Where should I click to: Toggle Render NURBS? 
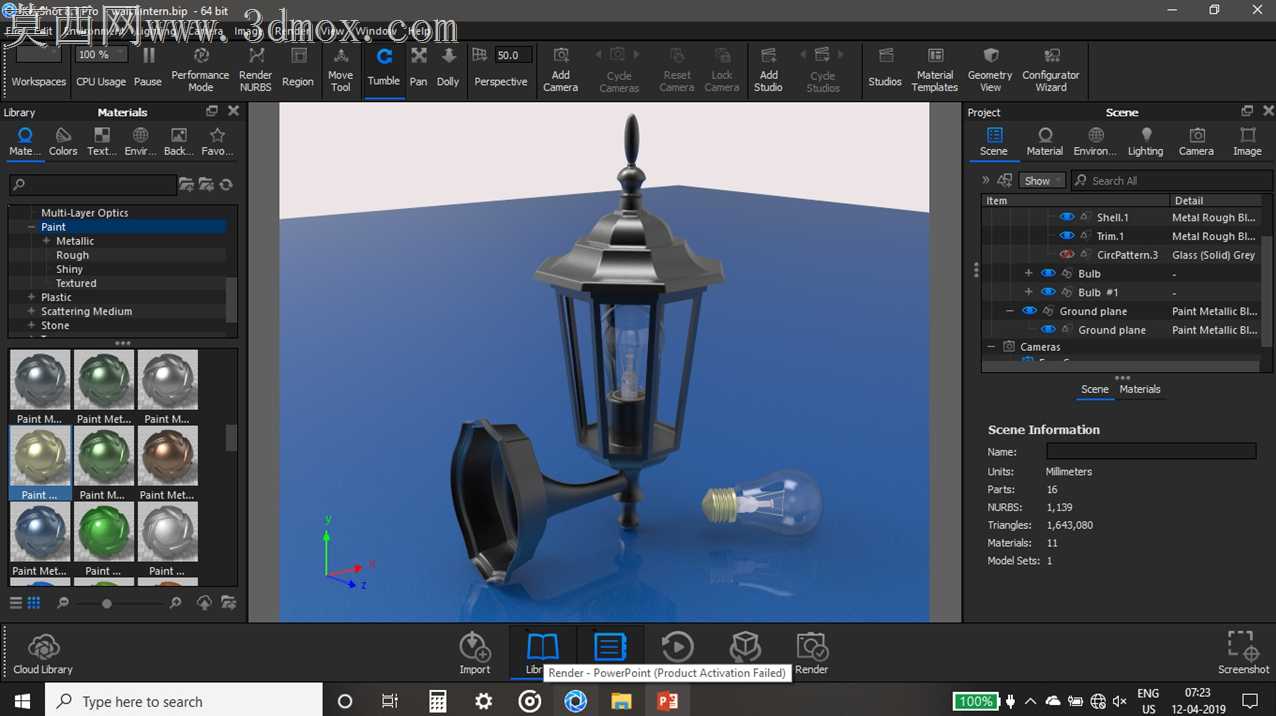pos(256,68)
